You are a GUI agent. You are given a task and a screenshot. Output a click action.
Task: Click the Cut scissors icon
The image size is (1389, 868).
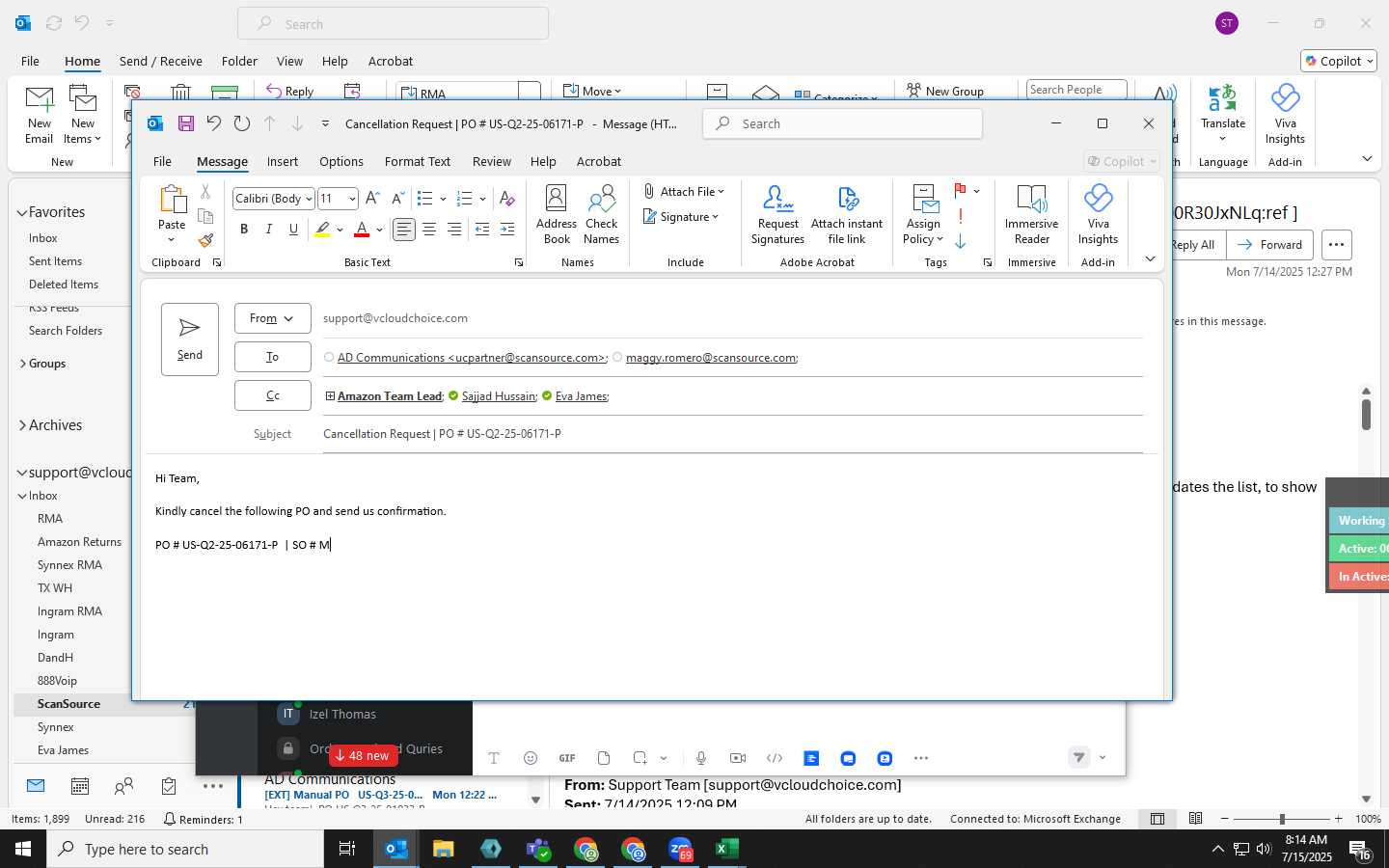coord(205,192)
